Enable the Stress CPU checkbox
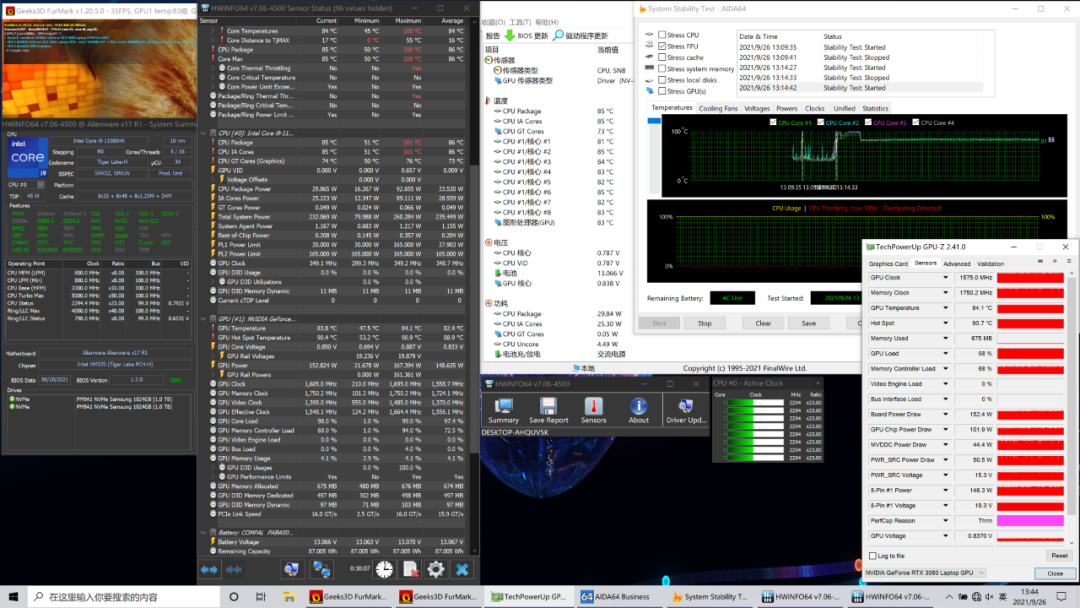Image resolution: width=1080 pixels, height=608 pixels. [661, 35]
